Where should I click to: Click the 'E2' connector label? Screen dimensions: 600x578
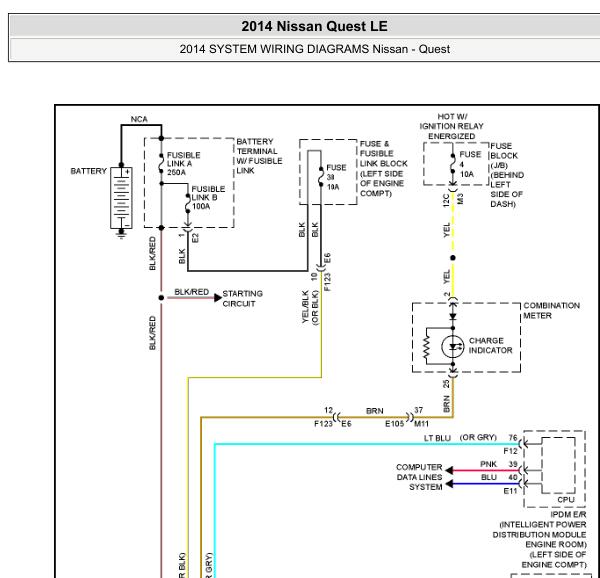click(195, 238)
